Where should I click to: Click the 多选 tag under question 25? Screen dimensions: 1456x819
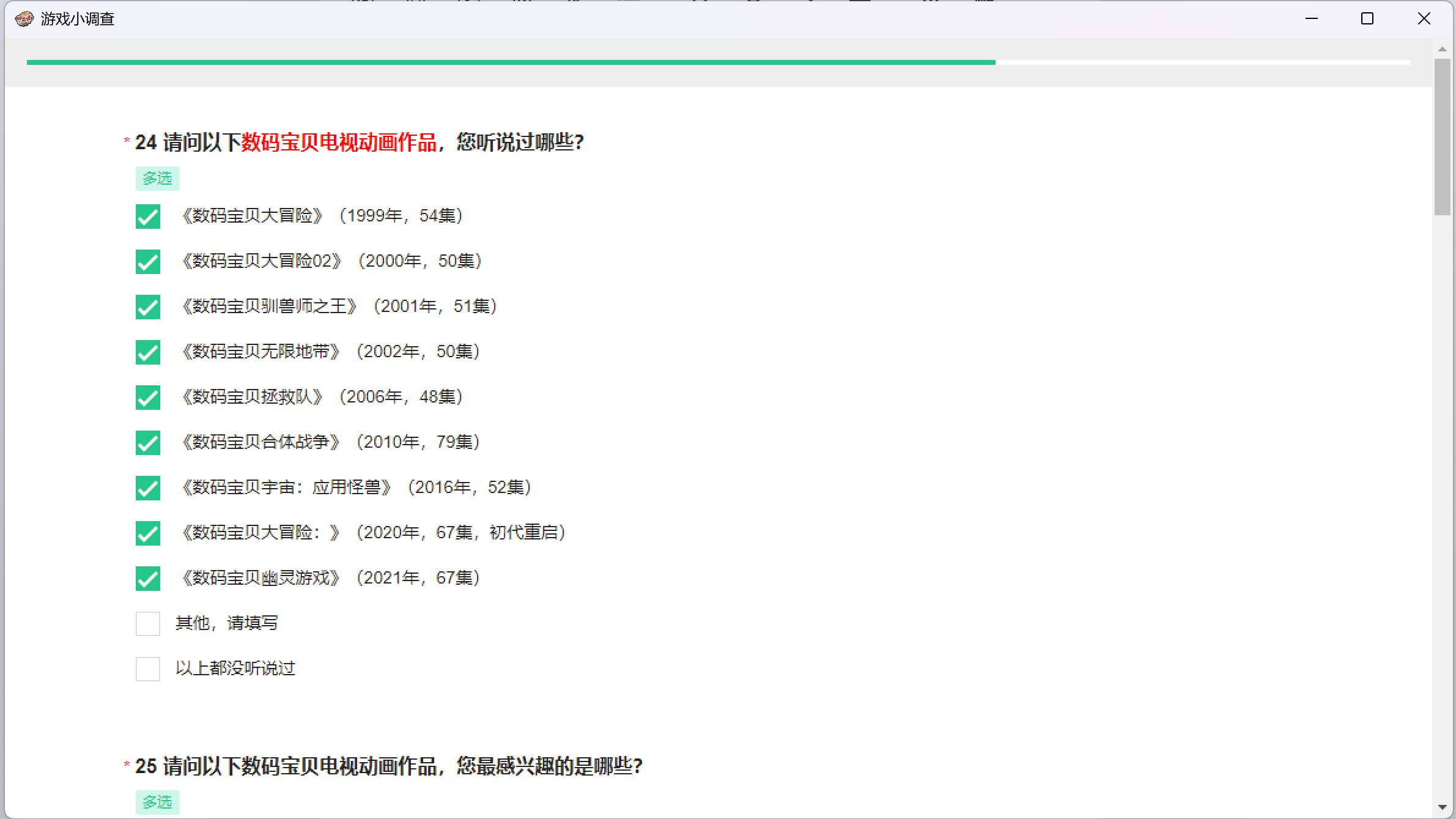tap(158, 802)
